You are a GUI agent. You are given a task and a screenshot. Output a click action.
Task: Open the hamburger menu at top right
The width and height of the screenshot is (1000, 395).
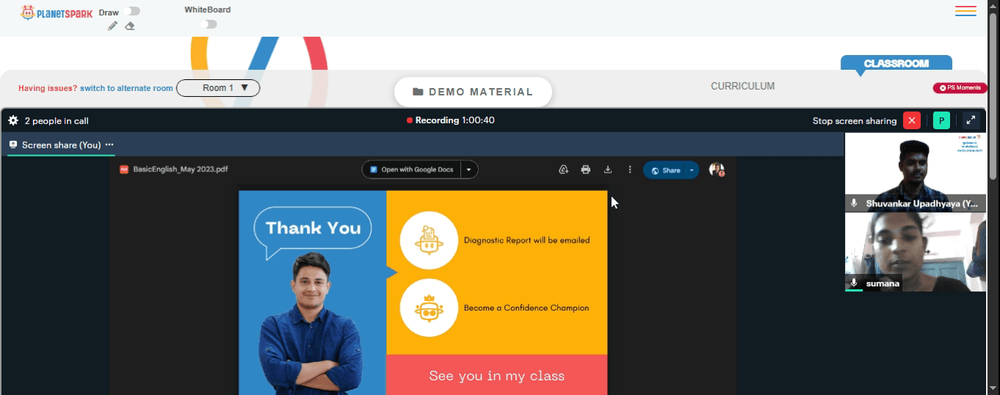(966, 11)
